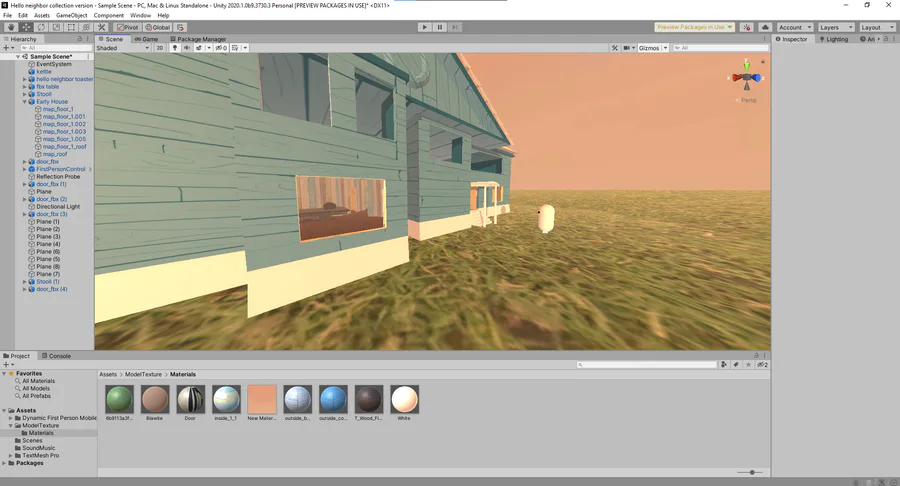Collapse the Early House object
This screenshot has height=486, width=900.
point(25,102)
